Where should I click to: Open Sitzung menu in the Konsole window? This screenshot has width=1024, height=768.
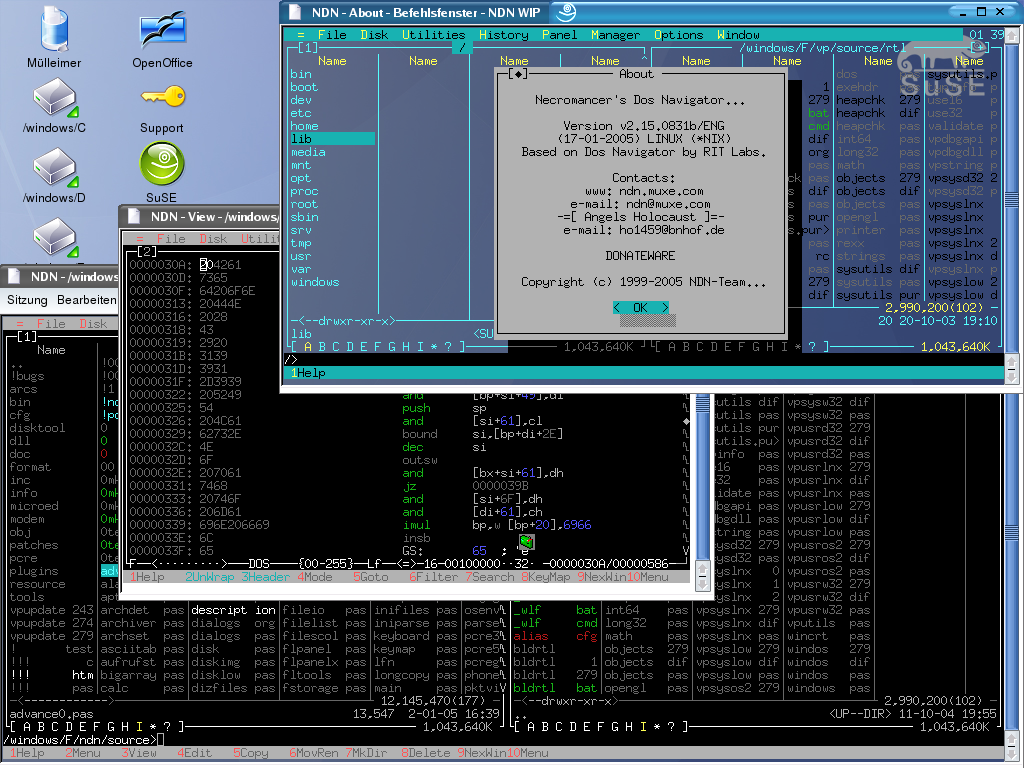point(27,300)
